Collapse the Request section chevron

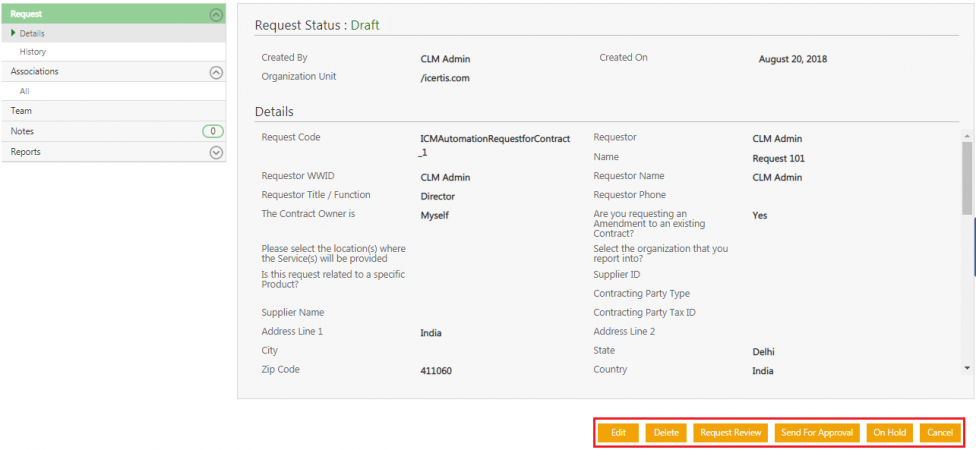pos(216,15)
